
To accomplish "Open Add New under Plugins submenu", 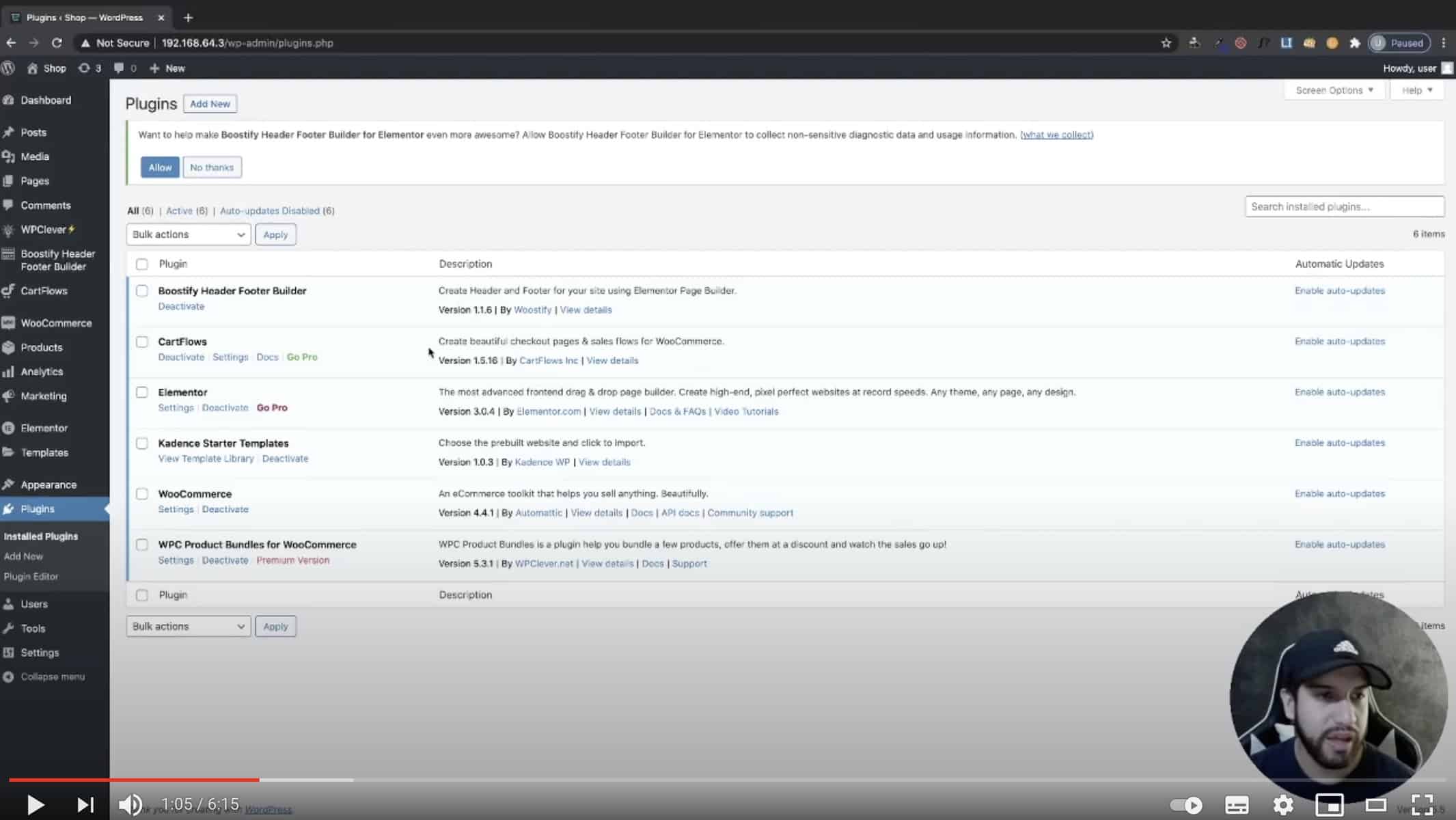I will pyautogui.click(x=23, y=556).
